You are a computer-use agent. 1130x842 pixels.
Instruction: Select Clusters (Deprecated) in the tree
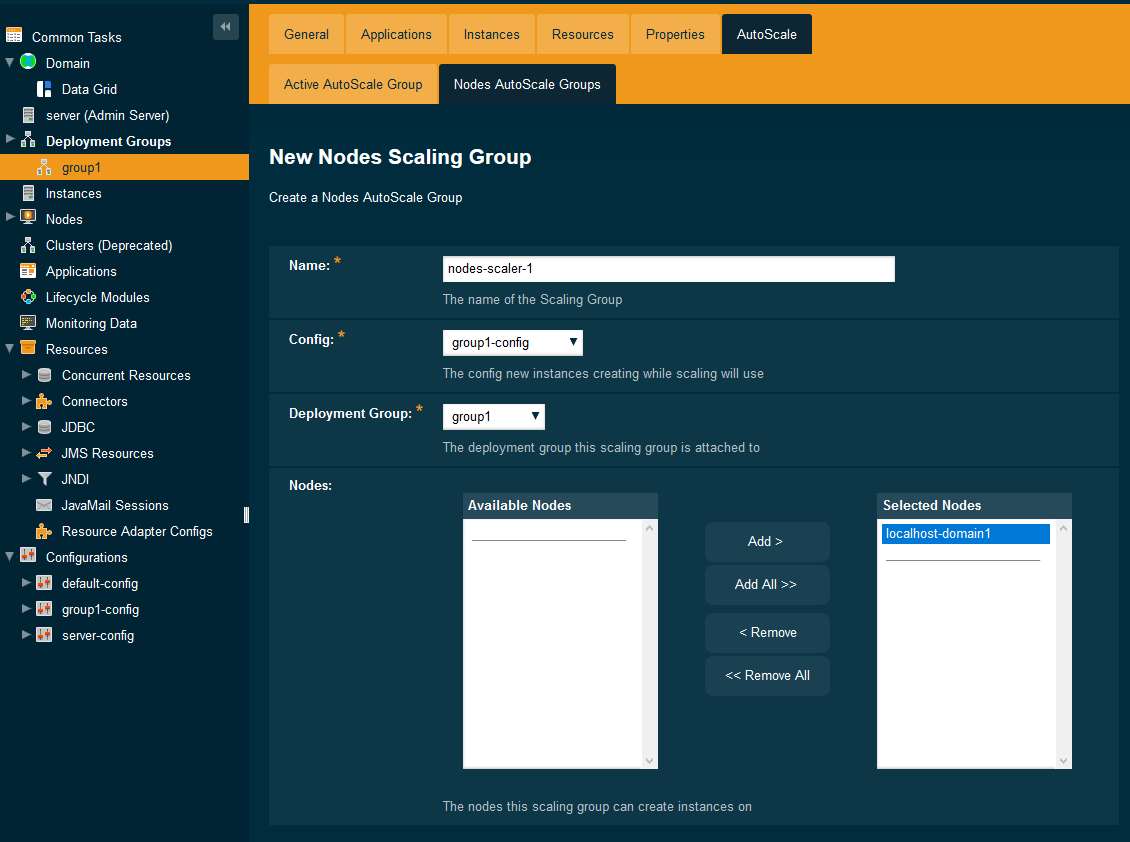pos(109,246)
